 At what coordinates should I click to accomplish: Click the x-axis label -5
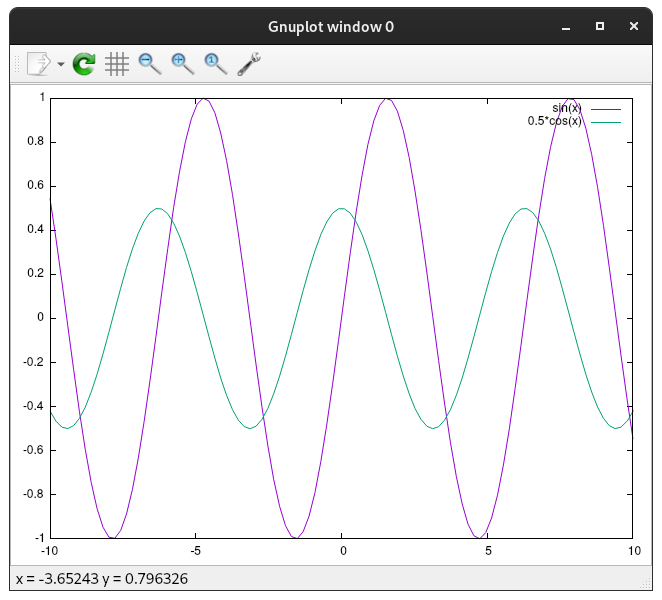tap(195, 551)
